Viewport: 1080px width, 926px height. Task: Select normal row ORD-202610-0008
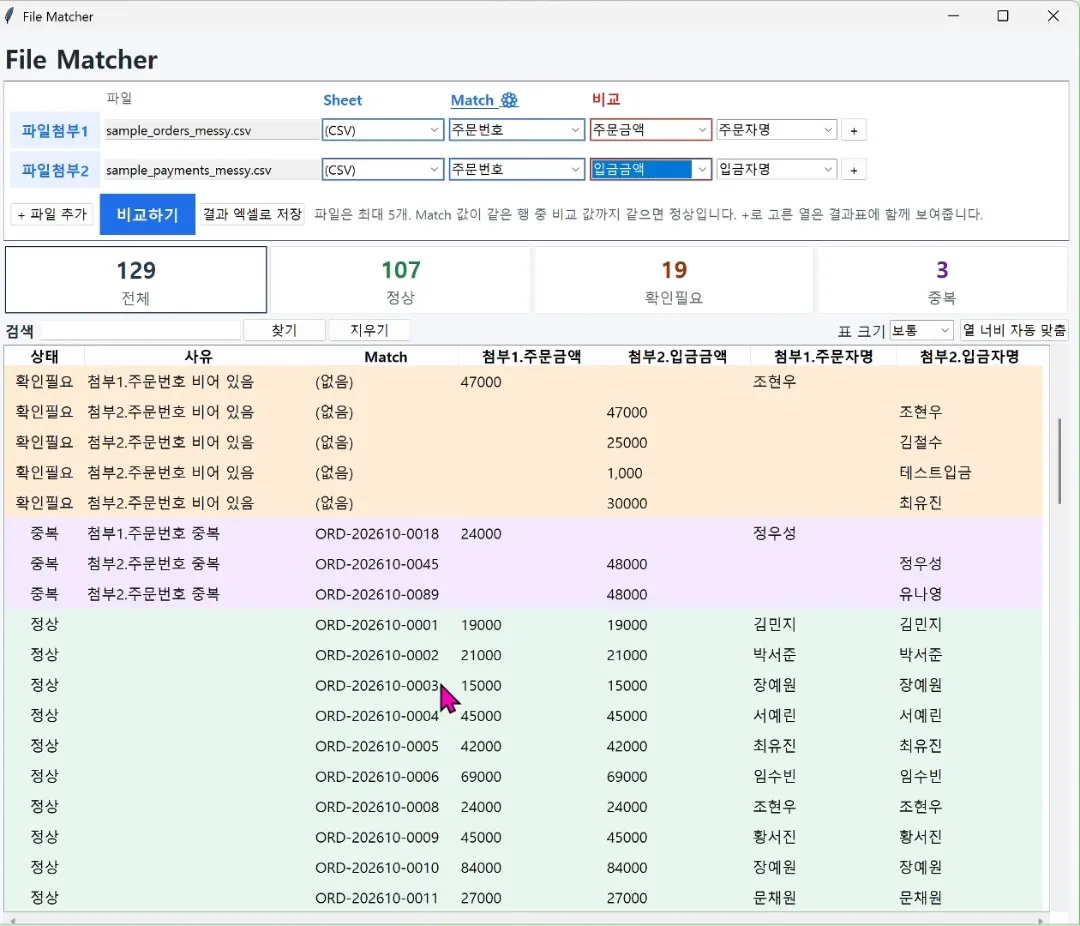[523, 806]
